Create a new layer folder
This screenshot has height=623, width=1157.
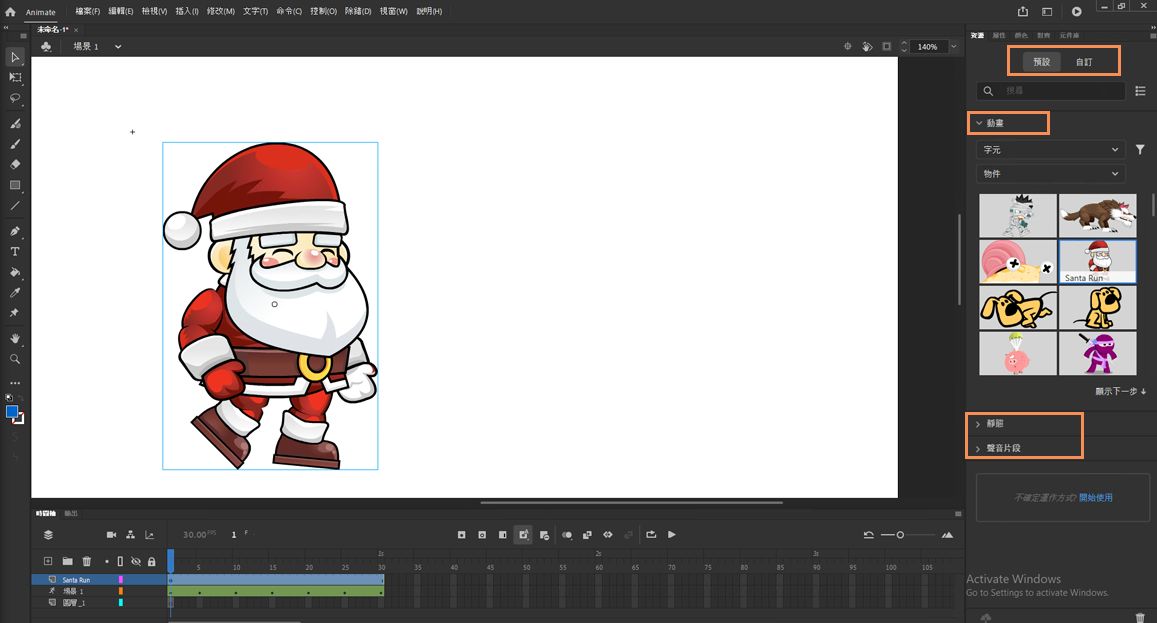tap(67, 561)
